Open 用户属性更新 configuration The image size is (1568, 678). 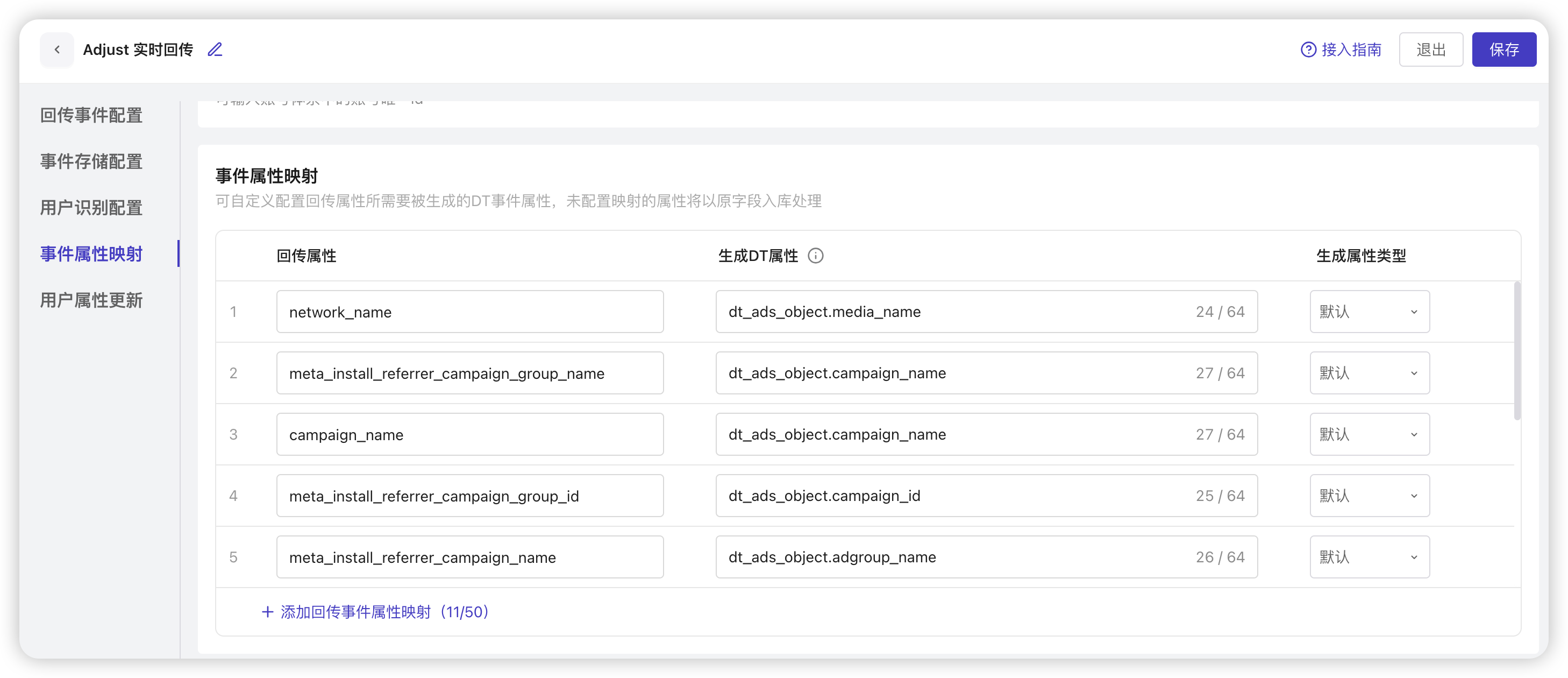tap(91, 300)
